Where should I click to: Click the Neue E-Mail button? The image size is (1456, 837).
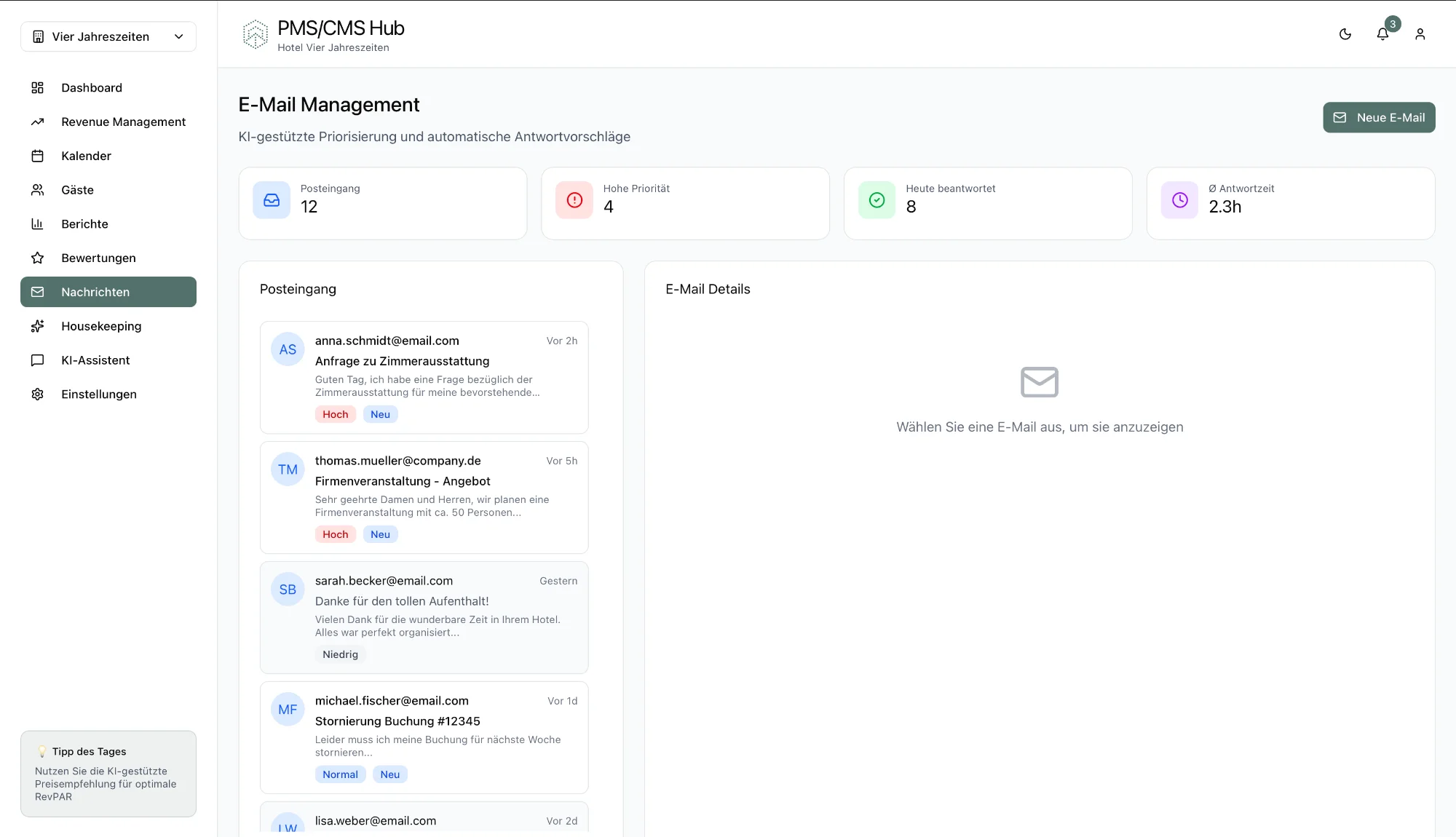[x=1378, y=117]
